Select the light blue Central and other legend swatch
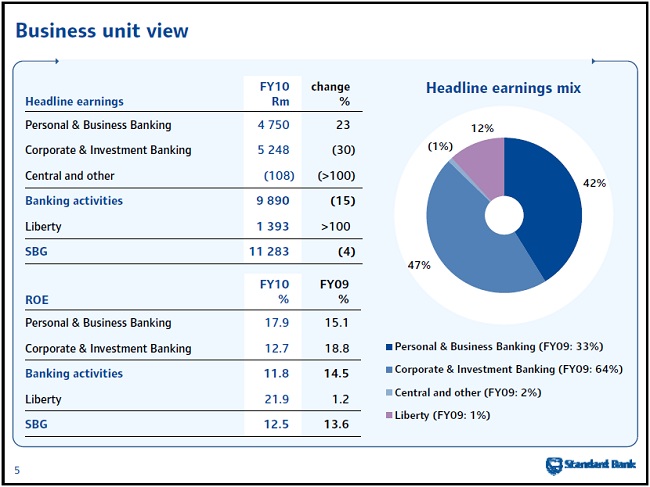 pos(389,393)
